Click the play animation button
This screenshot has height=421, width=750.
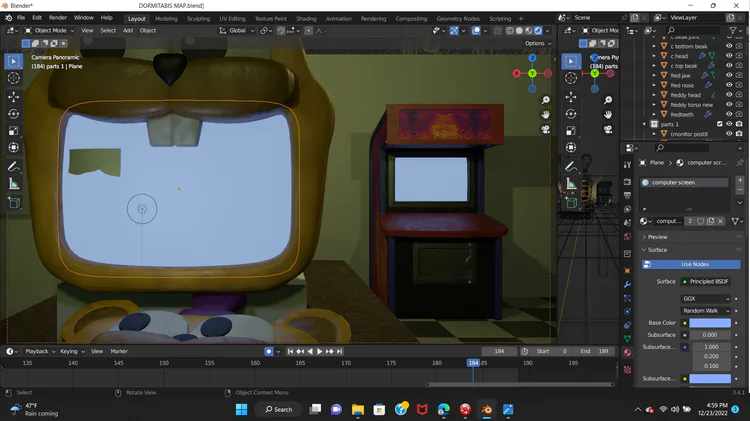[320, 351]
